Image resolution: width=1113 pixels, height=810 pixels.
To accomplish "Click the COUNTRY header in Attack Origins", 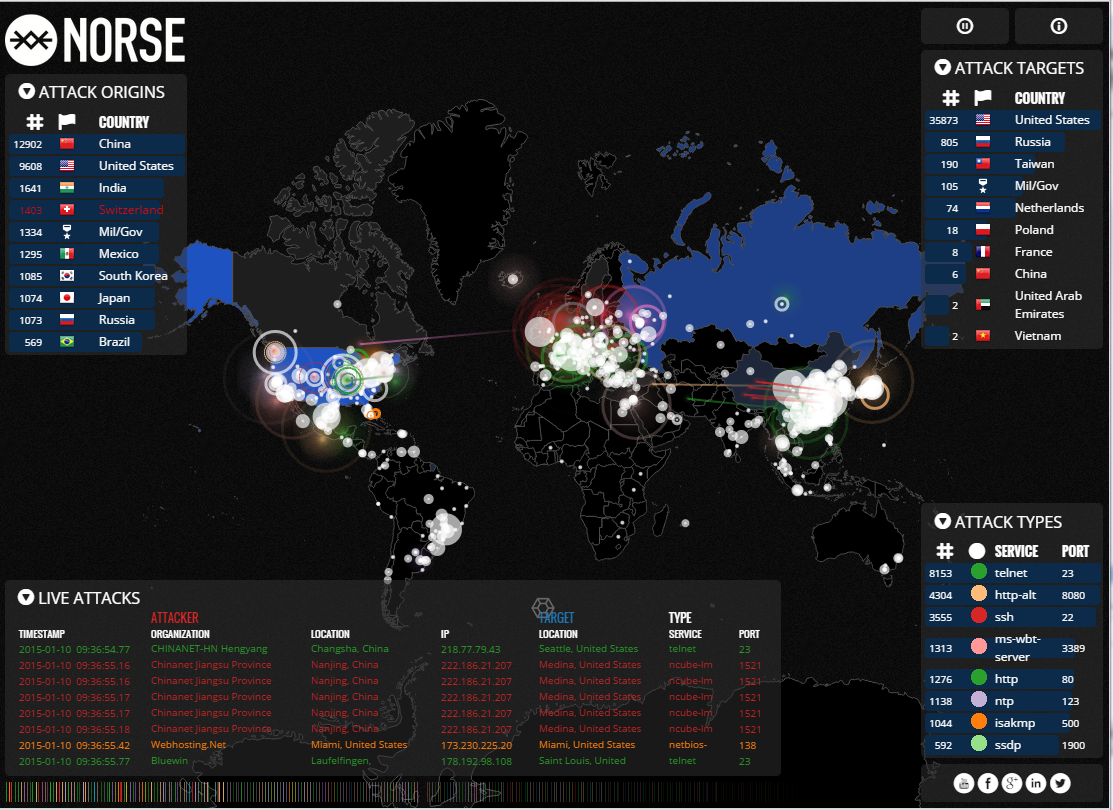I will pyautogui.click(x=124, y=122).
